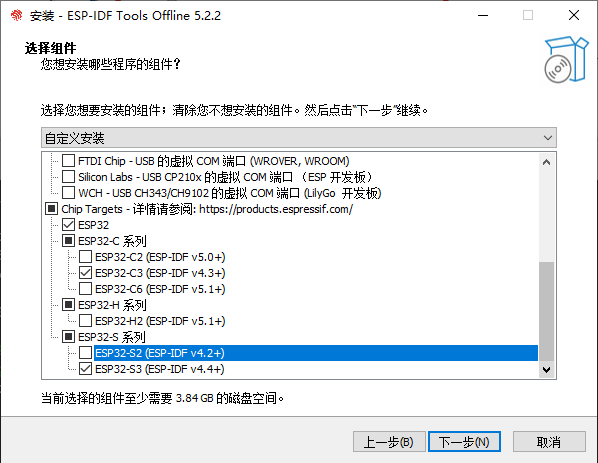
Task: Go back with 上一步(B) button
Action: [389, 442]
